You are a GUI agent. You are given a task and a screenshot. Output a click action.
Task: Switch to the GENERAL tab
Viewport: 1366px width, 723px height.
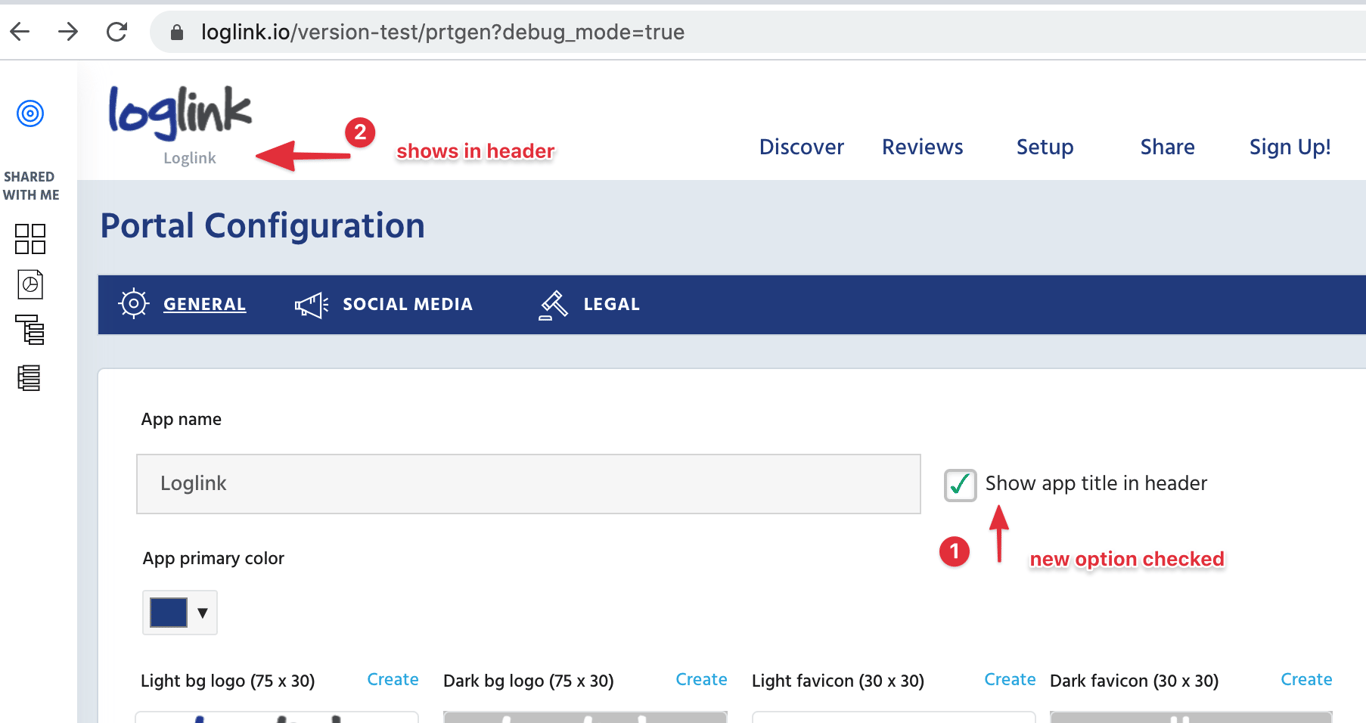pyautogui.click(x=204, y=304)
